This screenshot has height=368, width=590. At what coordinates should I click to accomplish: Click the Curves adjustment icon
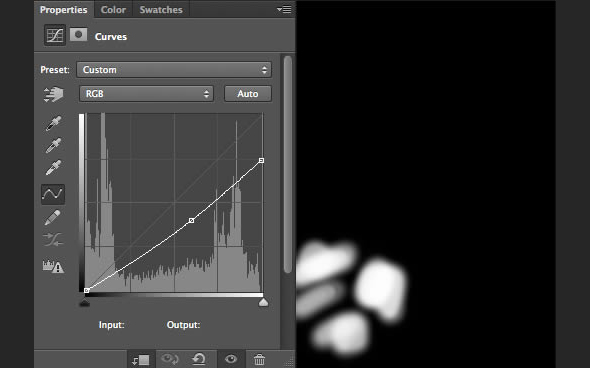[55, 35]
